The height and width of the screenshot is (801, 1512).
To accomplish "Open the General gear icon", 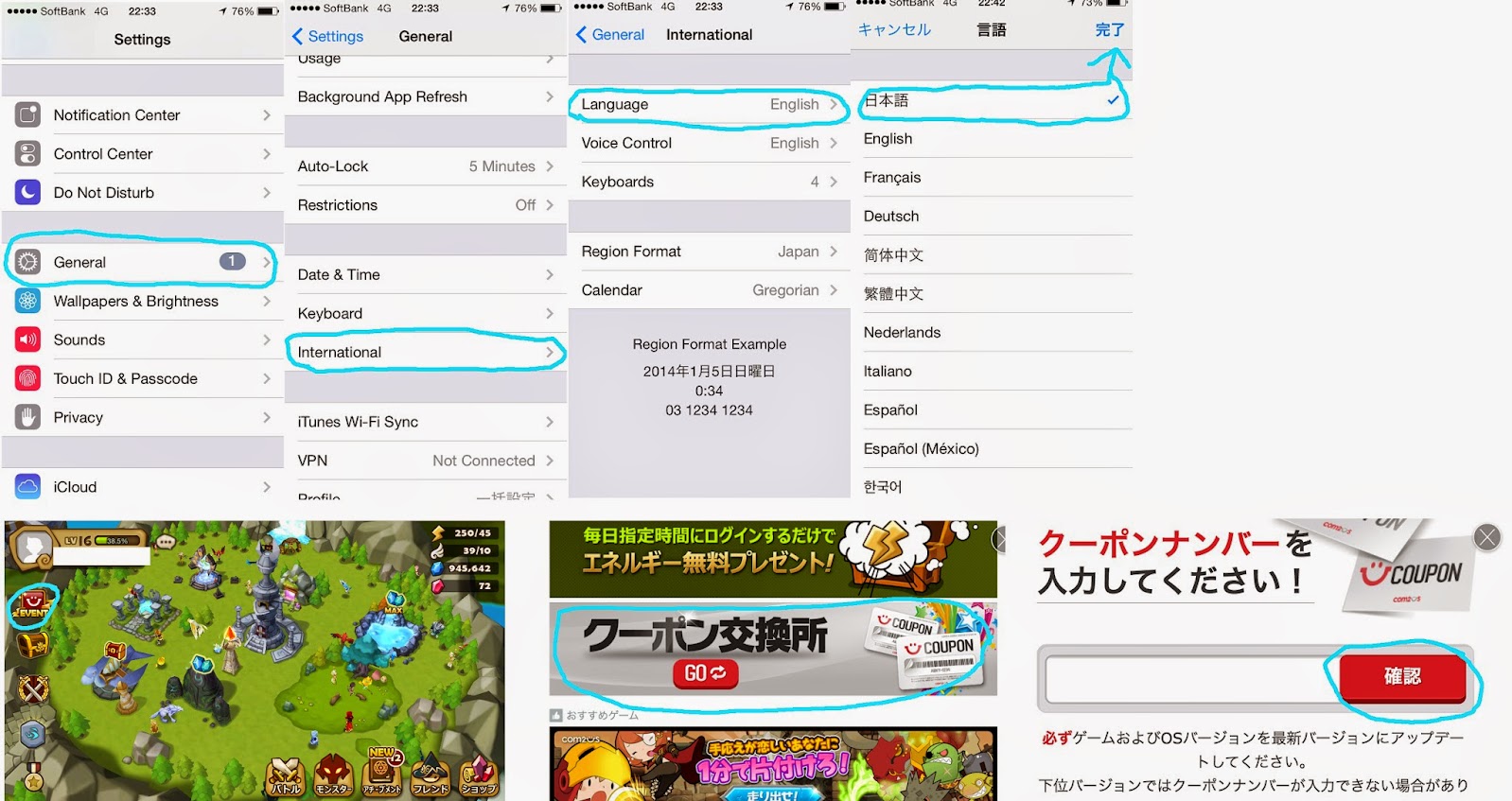I will [x=28, y=262].
